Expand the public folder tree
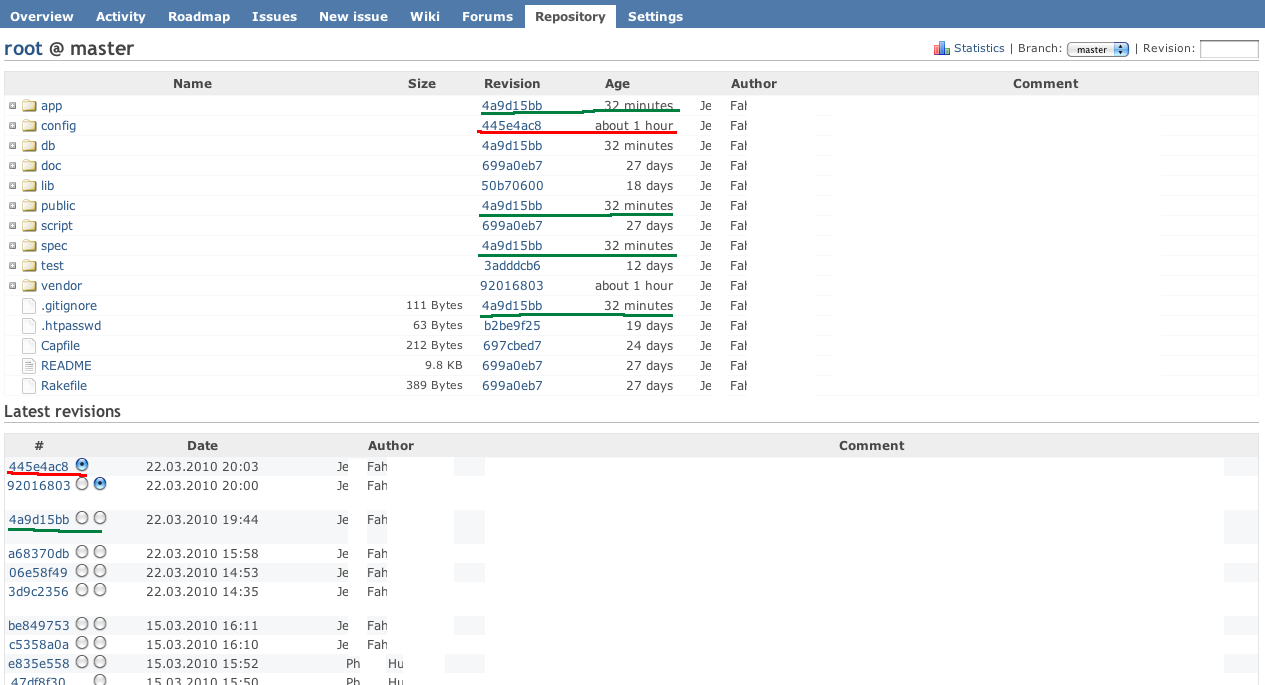 click(13, 206)
